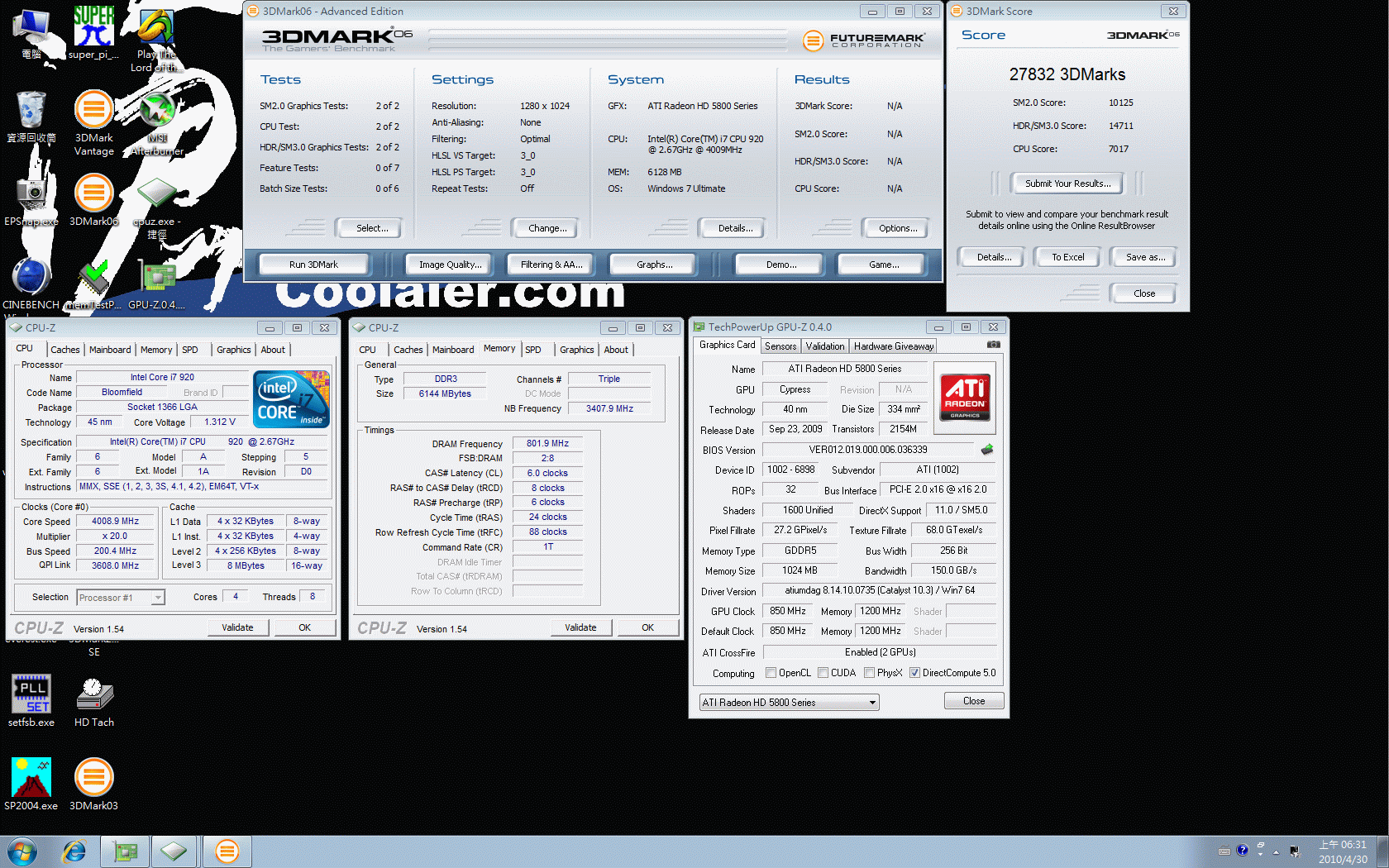Viewport: 1389px width, 868px height.
Task: Click the Futuremark logo in 3DMark06
Action: pyautogui.click(x=863, y=40)
